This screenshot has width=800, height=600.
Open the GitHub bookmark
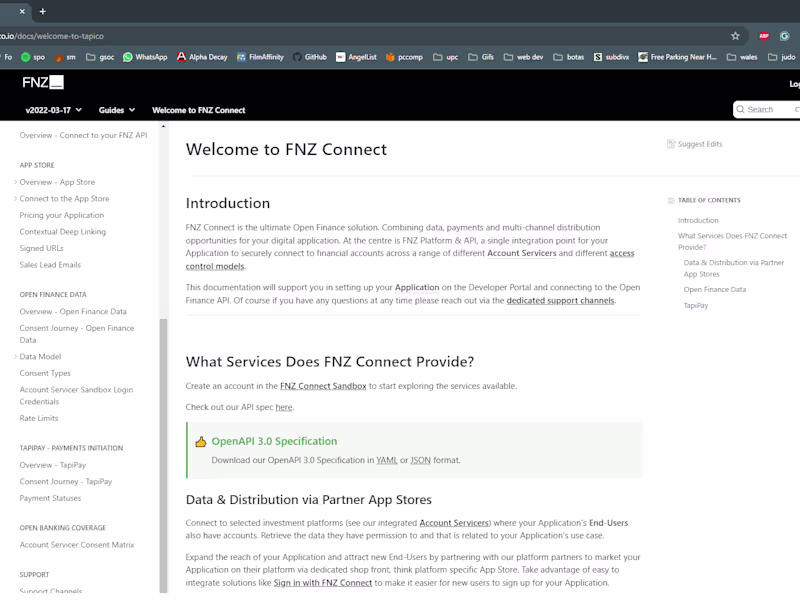310,57
